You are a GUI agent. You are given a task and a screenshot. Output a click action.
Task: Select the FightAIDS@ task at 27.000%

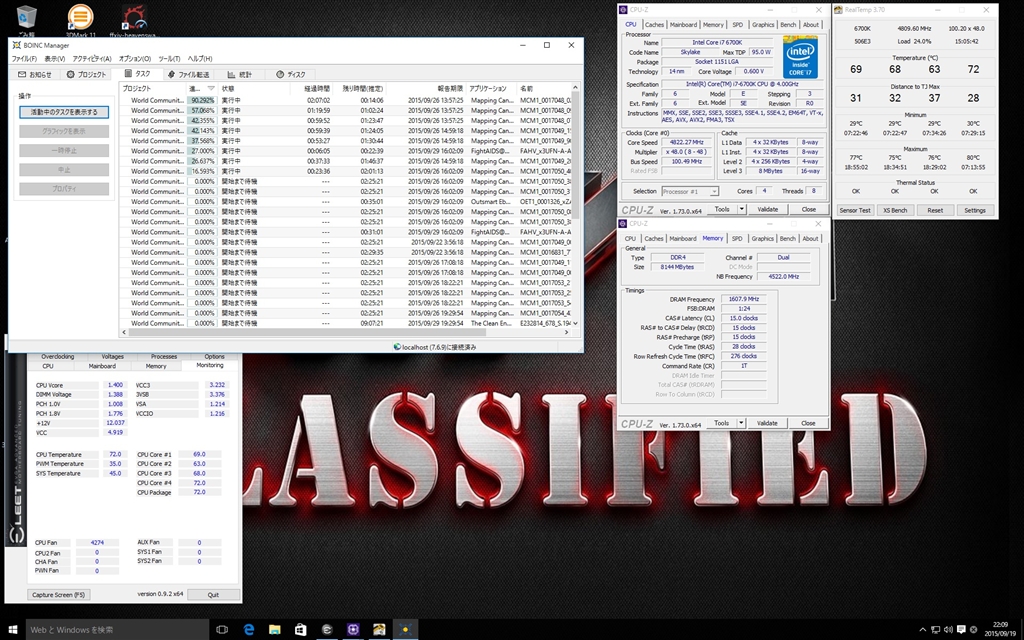pos(345,151)
